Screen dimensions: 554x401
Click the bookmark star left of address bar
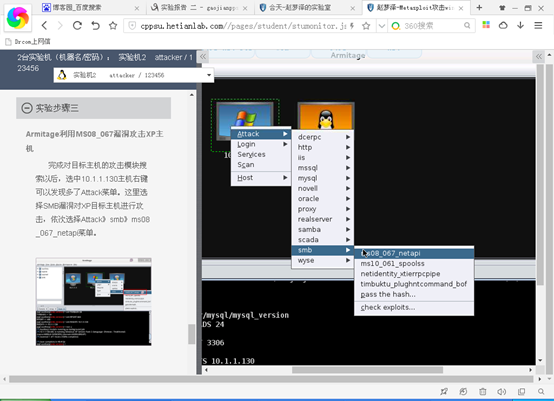point(113,25)
